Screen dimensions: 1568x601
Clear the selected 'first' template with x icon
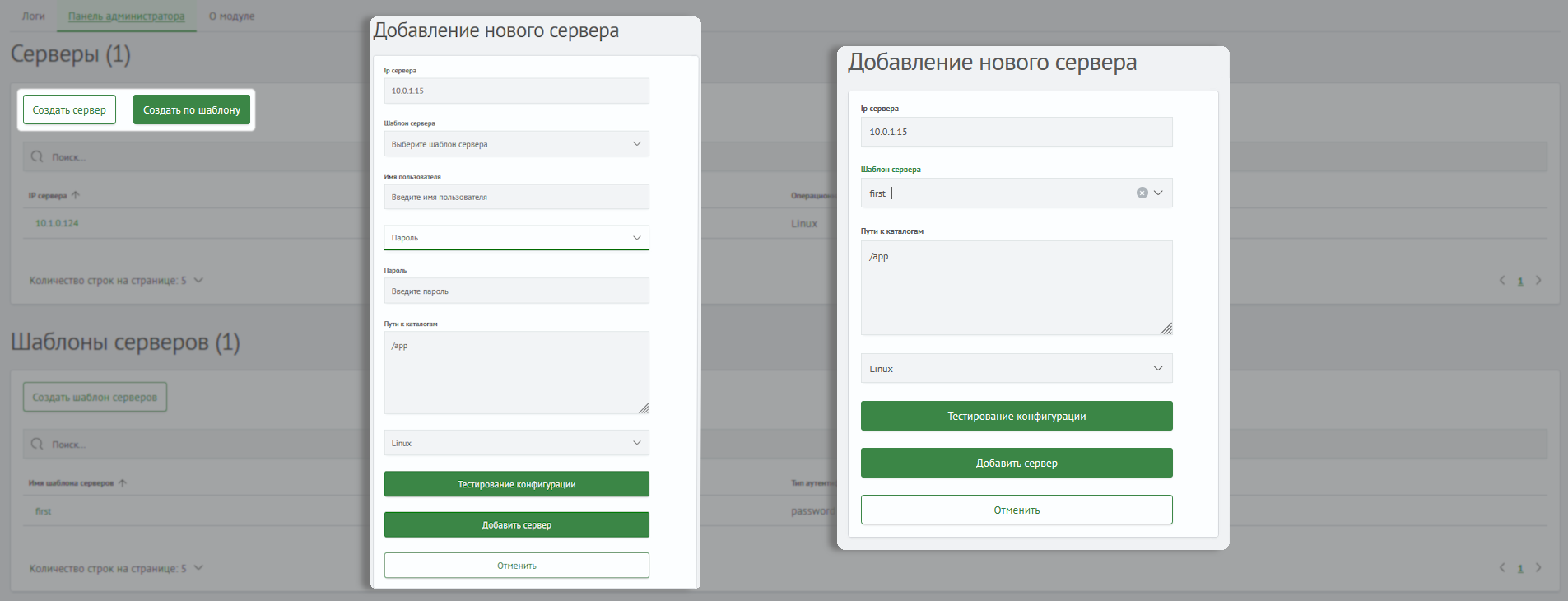pos(1142,193)
